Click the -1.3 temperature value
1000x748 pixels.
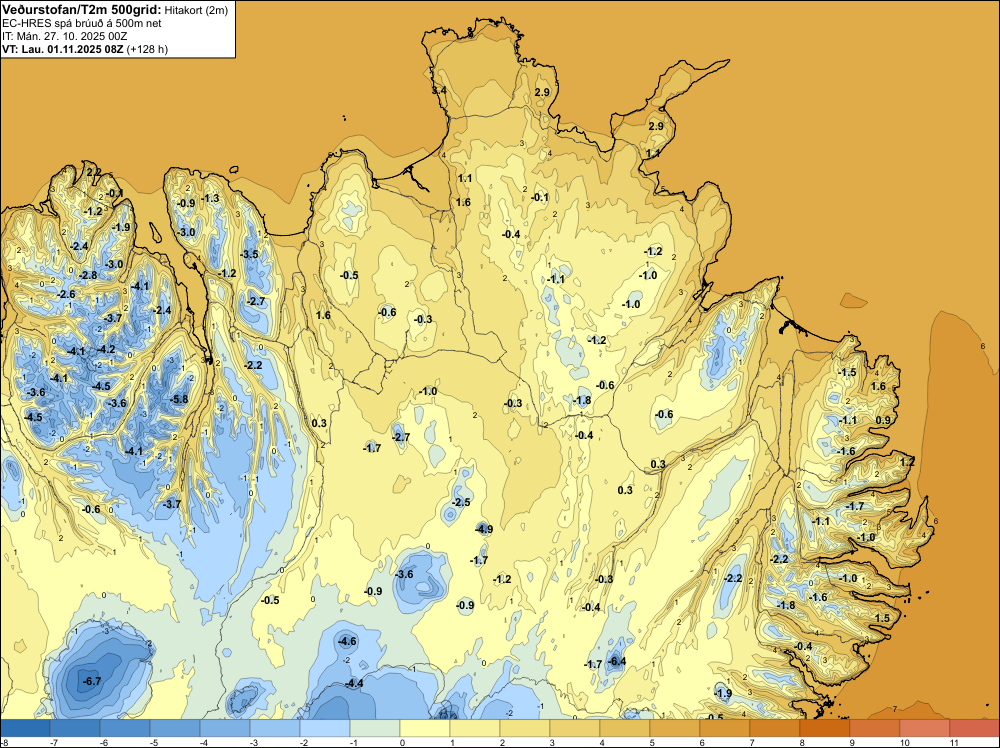click(210, 198)
